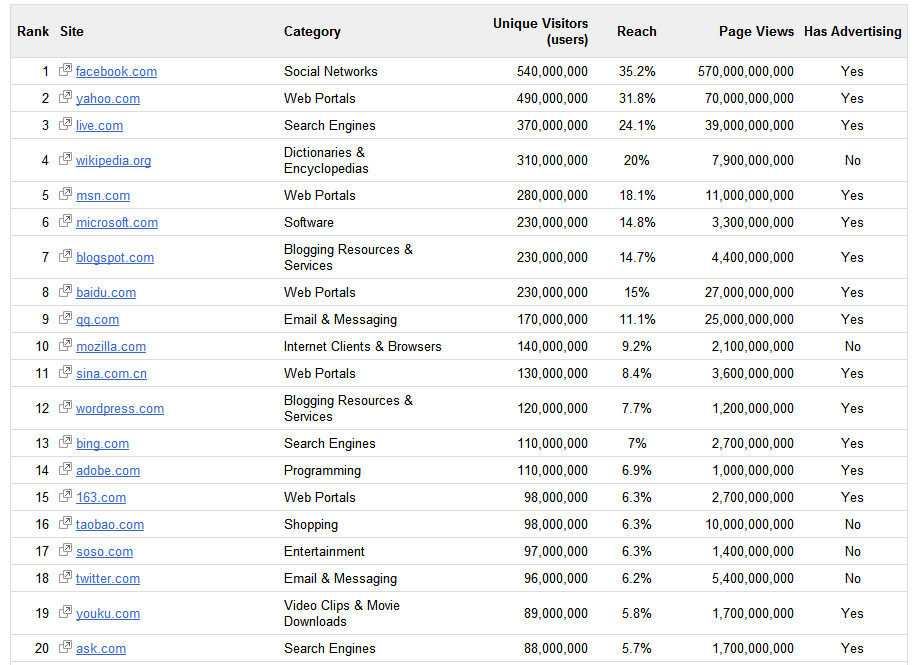
Task: Click external-link icon beside yahoo.com
Action: 65,97
